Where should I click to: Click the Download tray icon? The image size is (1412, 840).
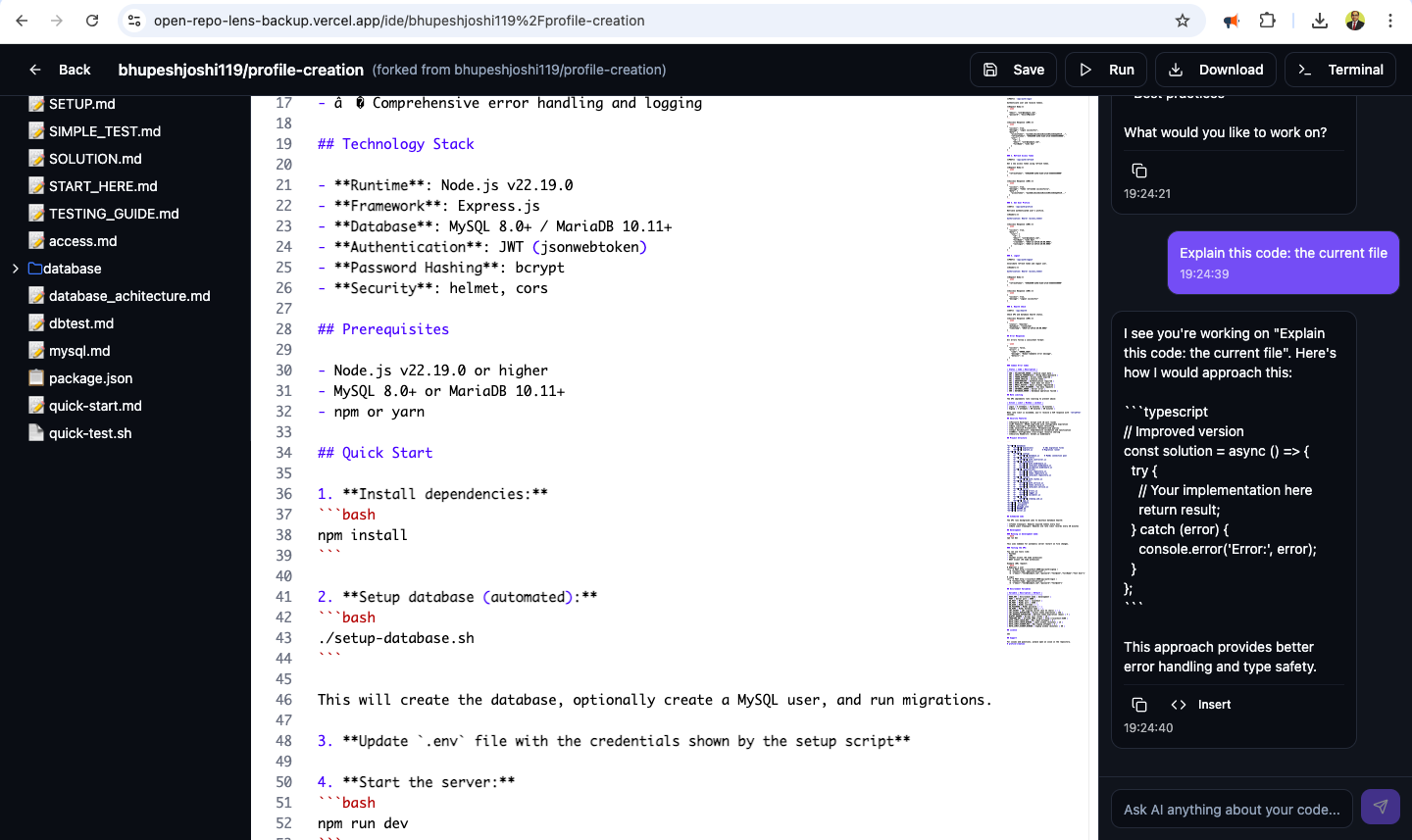click(1176, 70)
